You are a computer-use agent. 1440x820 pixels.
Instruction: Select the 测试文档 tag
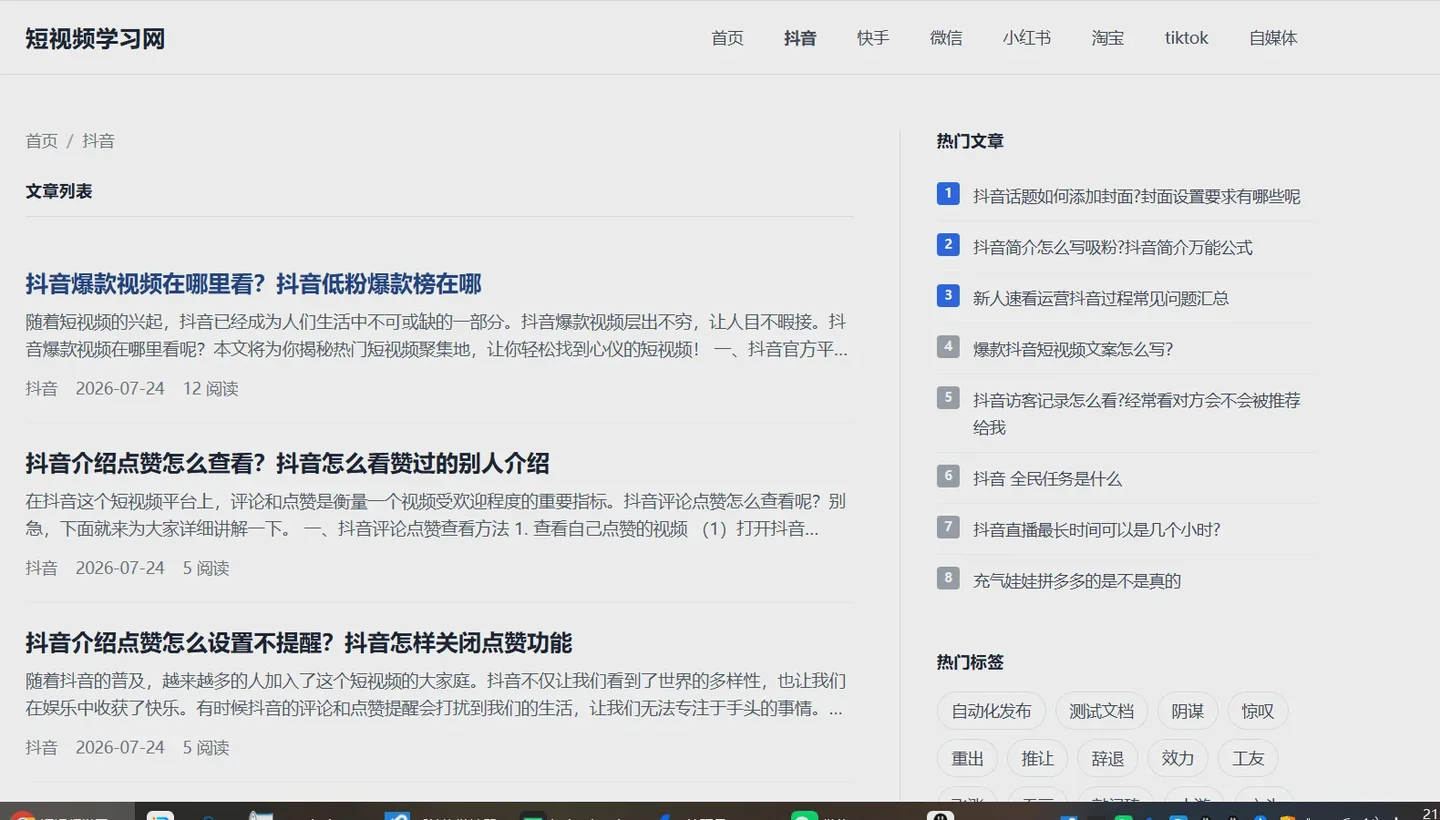coord(1102,711)
